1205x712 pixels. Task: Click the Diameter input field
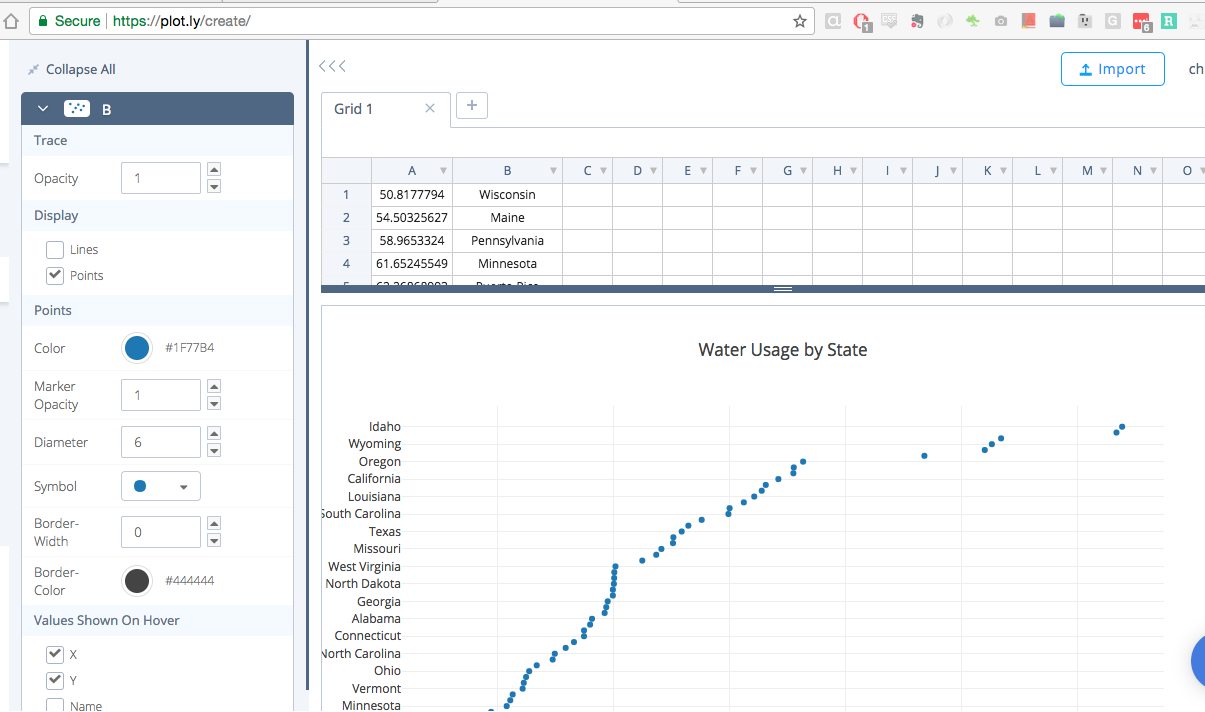pyautogui.click(x=161, y=442)
